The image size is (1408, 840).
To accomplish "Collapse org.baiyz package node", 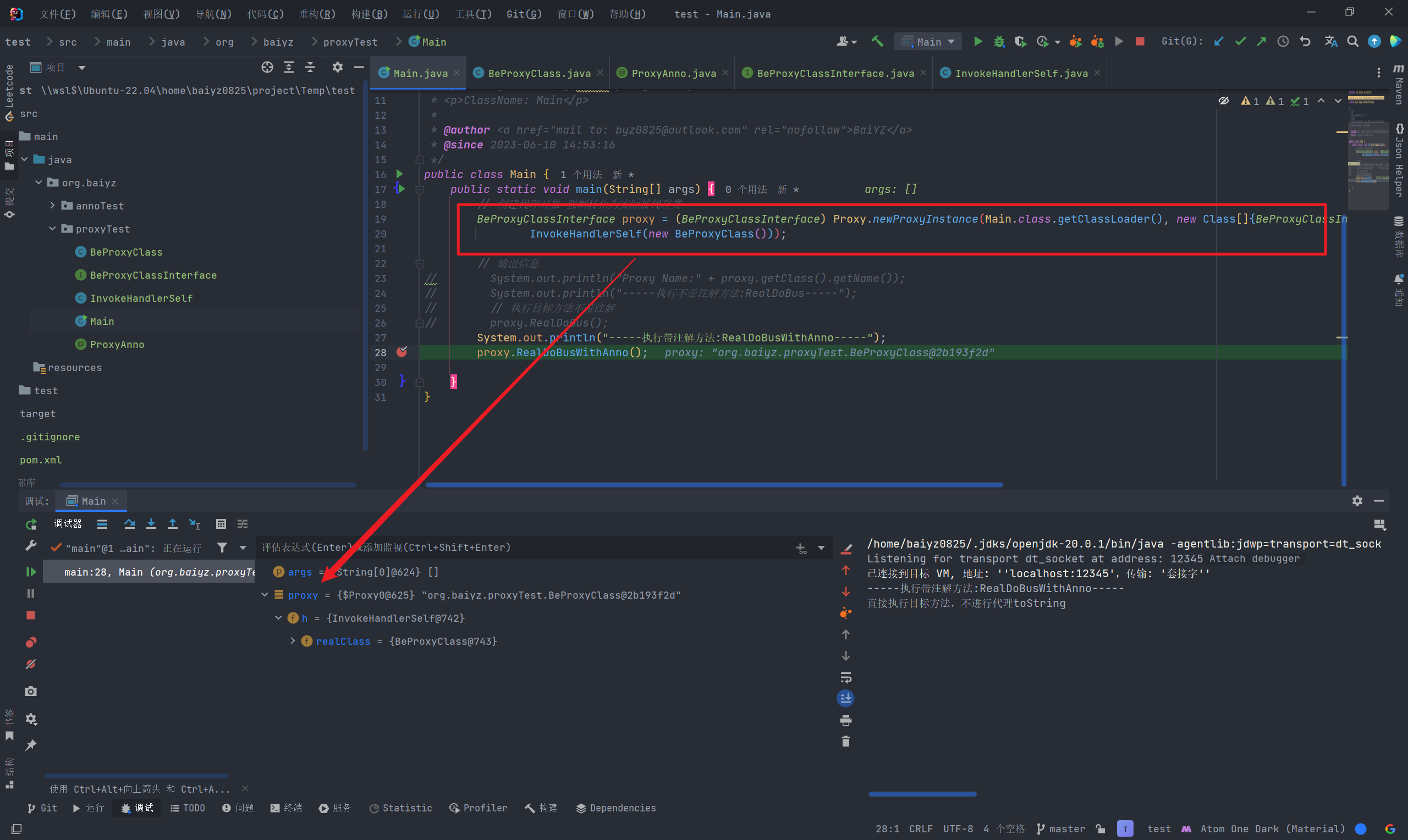I will coord(38,183).
